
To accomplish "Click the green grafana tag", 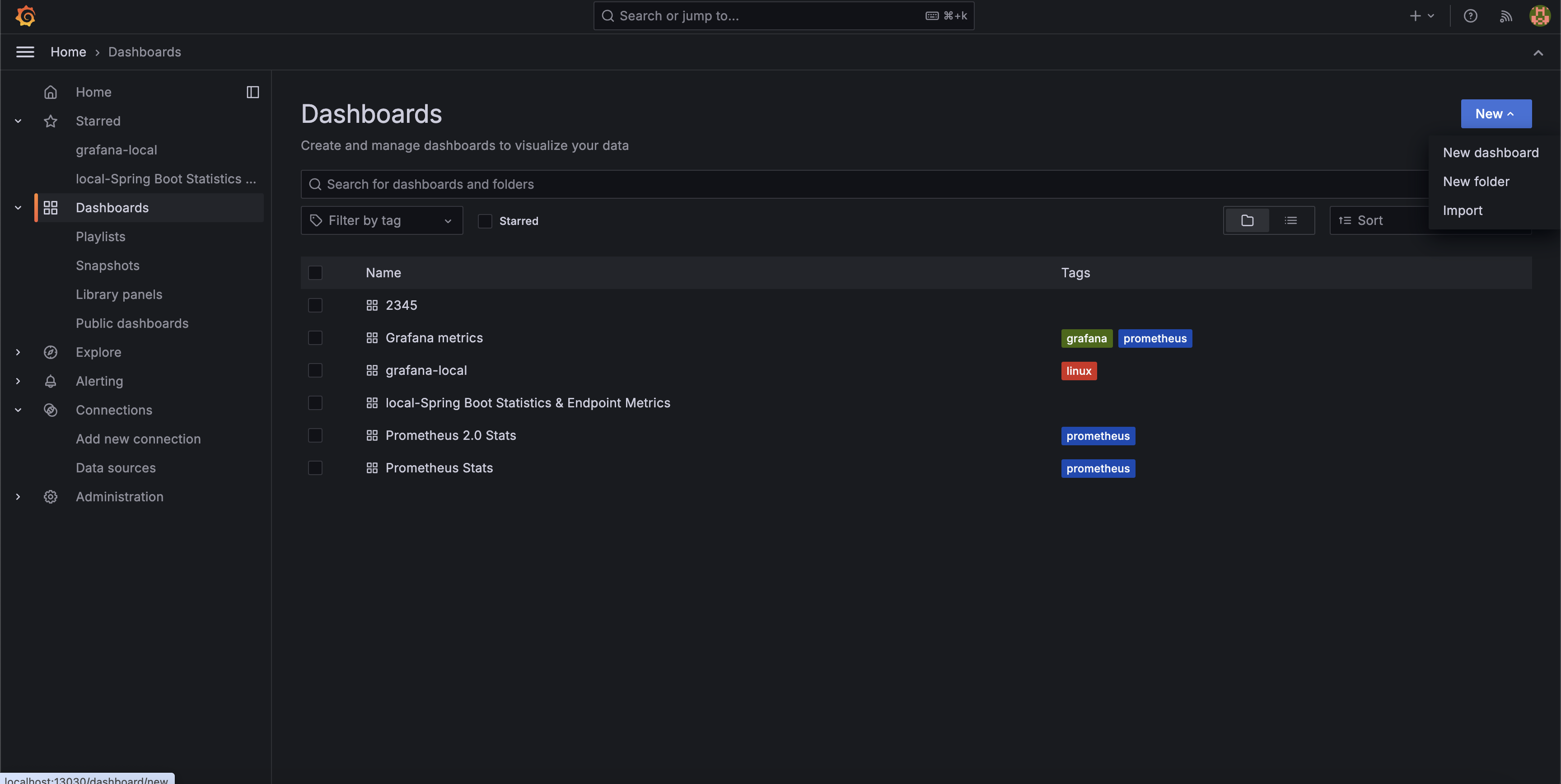I will (x=1087, y=338).
